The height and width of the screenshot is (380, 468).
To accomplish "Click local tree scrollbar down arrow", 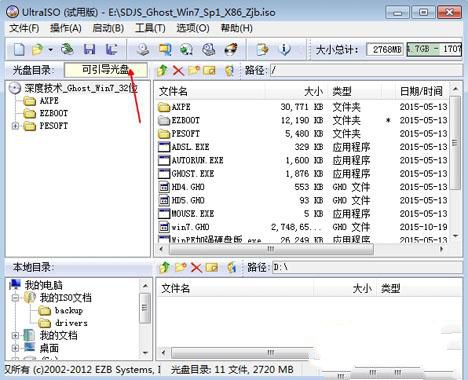I will point(145,352).
